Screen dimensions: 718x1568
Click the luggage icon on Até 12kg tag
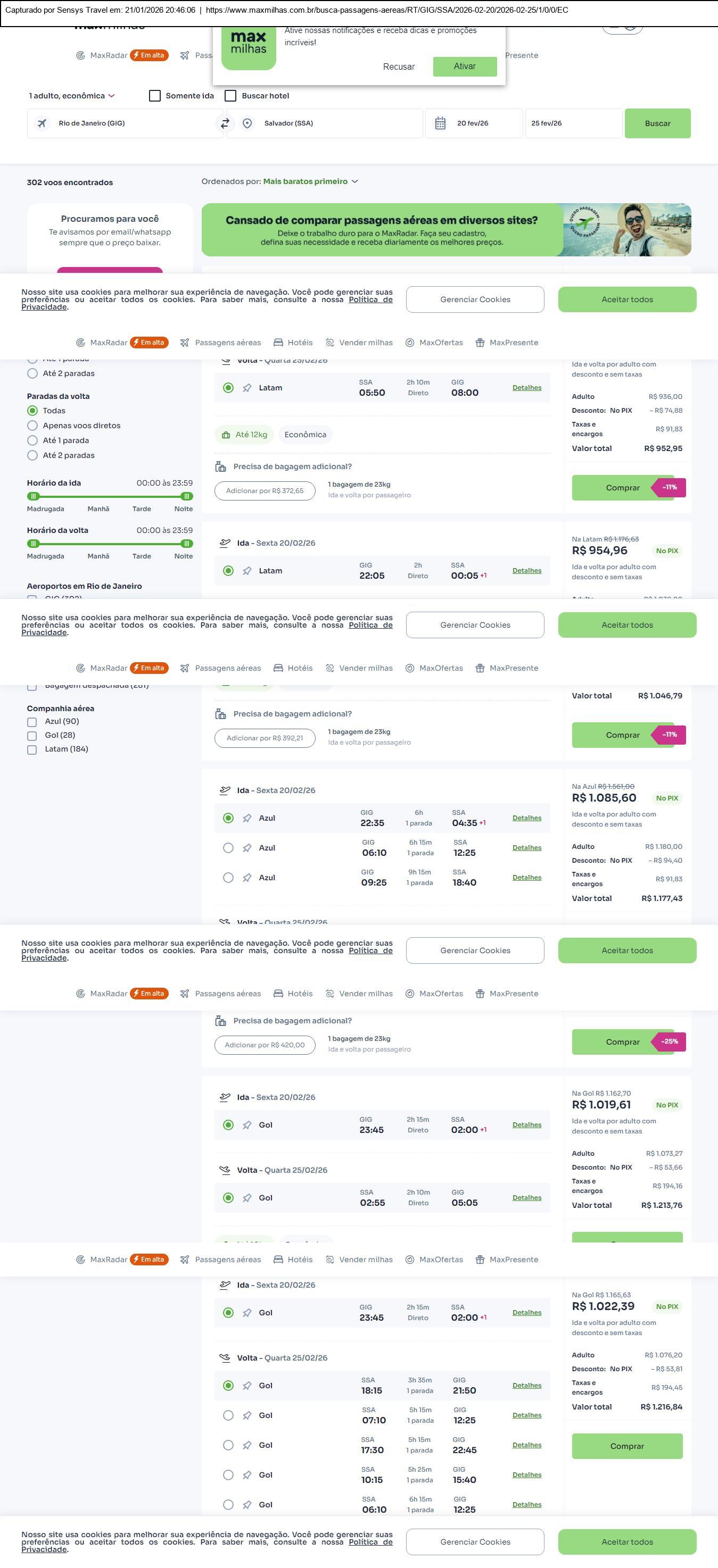click(x=226, y=435)
